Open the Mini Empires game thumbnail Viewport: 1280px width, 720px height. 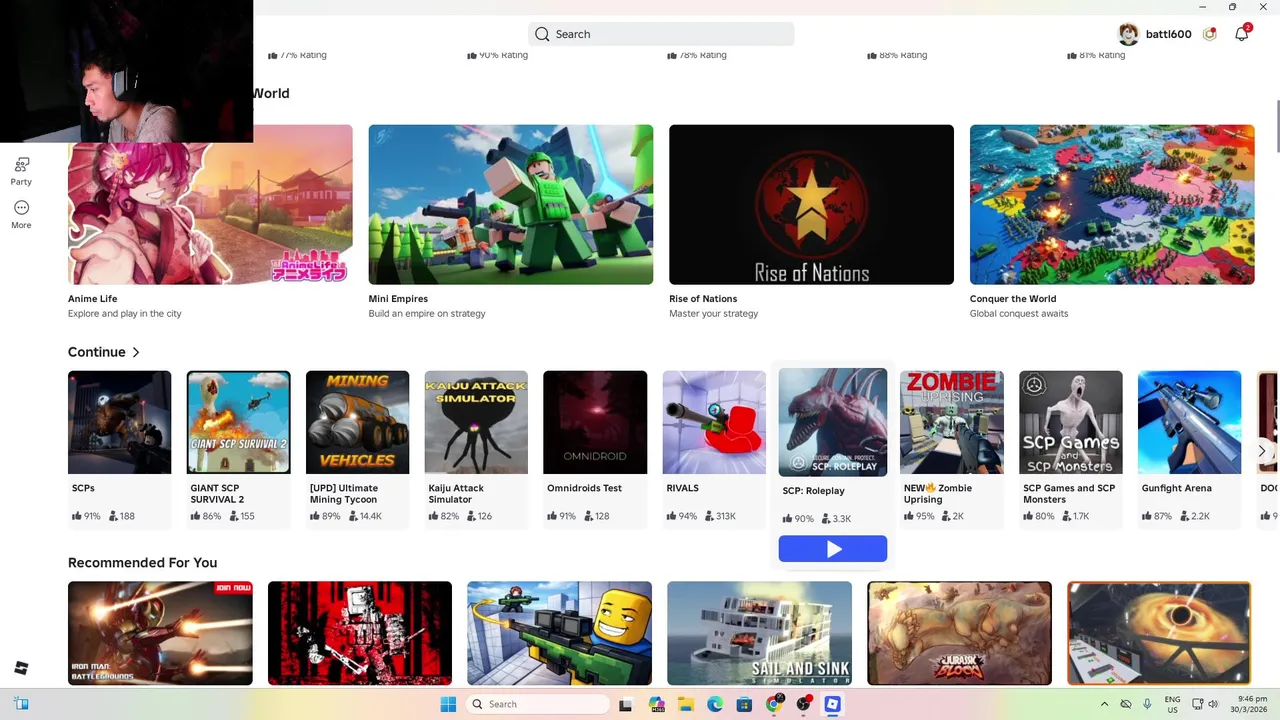tap(511, 205)
